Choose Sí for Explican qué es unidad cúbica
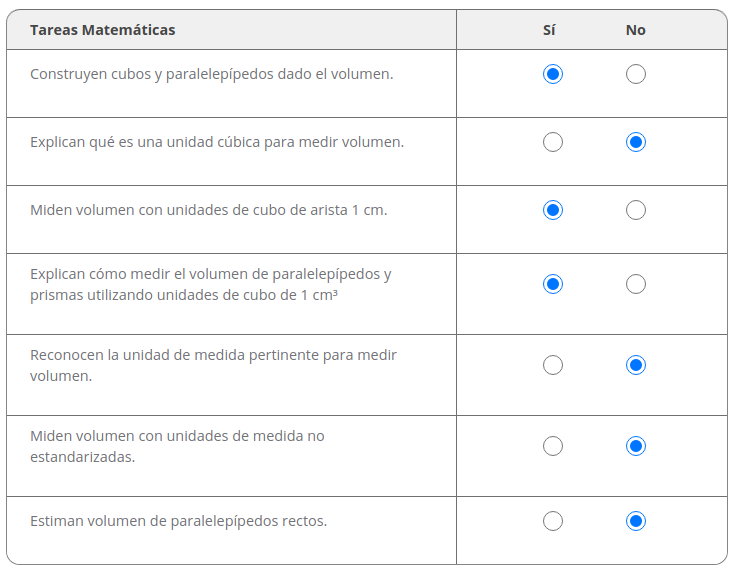This screenshot has height=572, width=734. [x=552, y=142]
